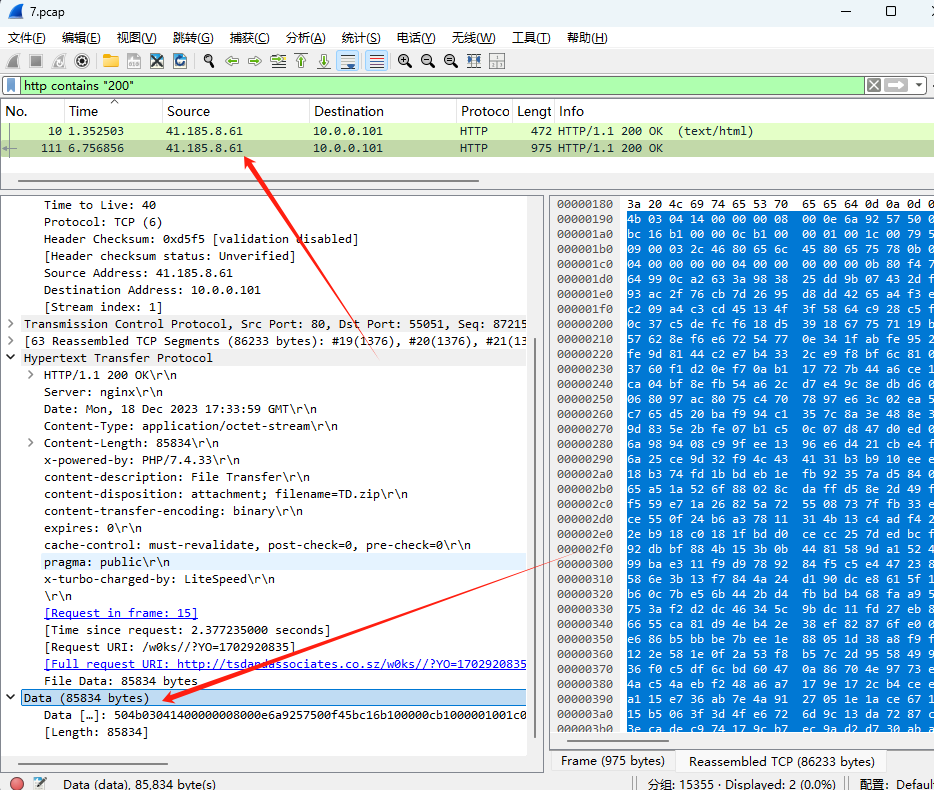Stop the running capture (square icon)

pyautogui.click(x=36, y=61)
